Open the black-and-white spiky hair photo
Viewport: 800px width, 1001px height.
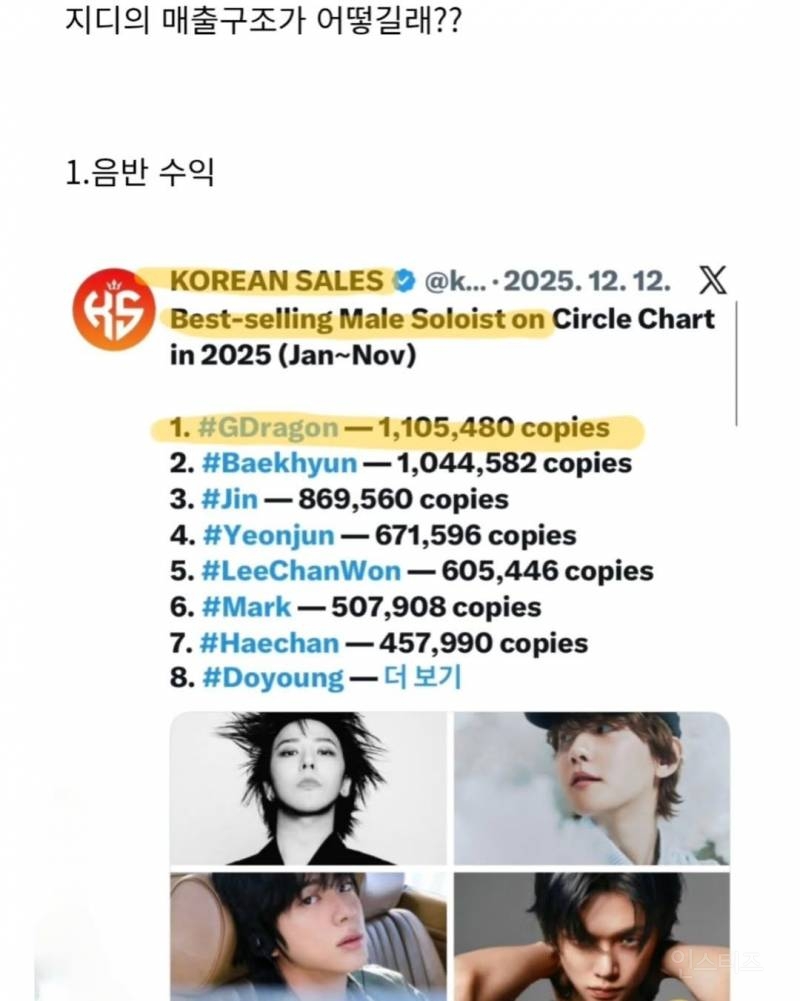point(308,788)
